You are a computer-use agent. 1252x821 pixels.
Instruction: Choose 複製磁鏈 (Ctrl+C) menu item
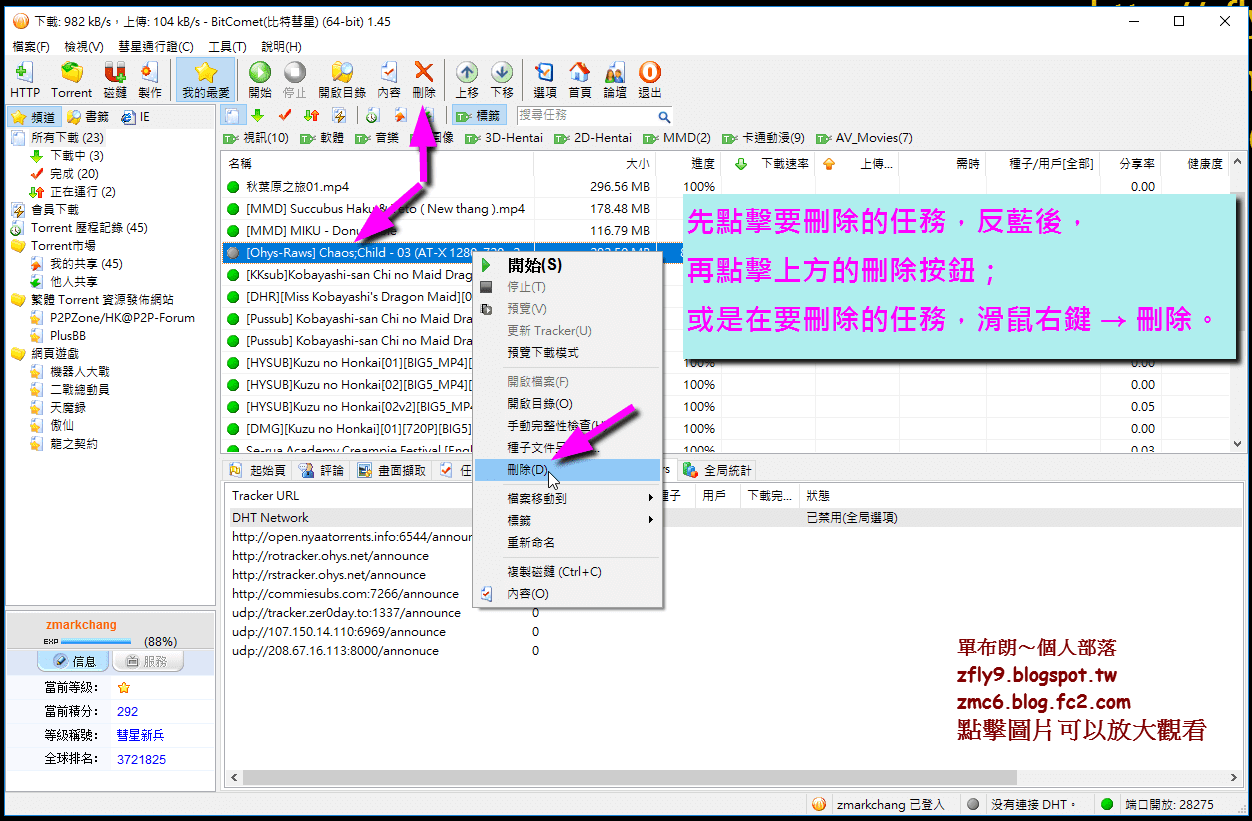click(x=567, y=572)
